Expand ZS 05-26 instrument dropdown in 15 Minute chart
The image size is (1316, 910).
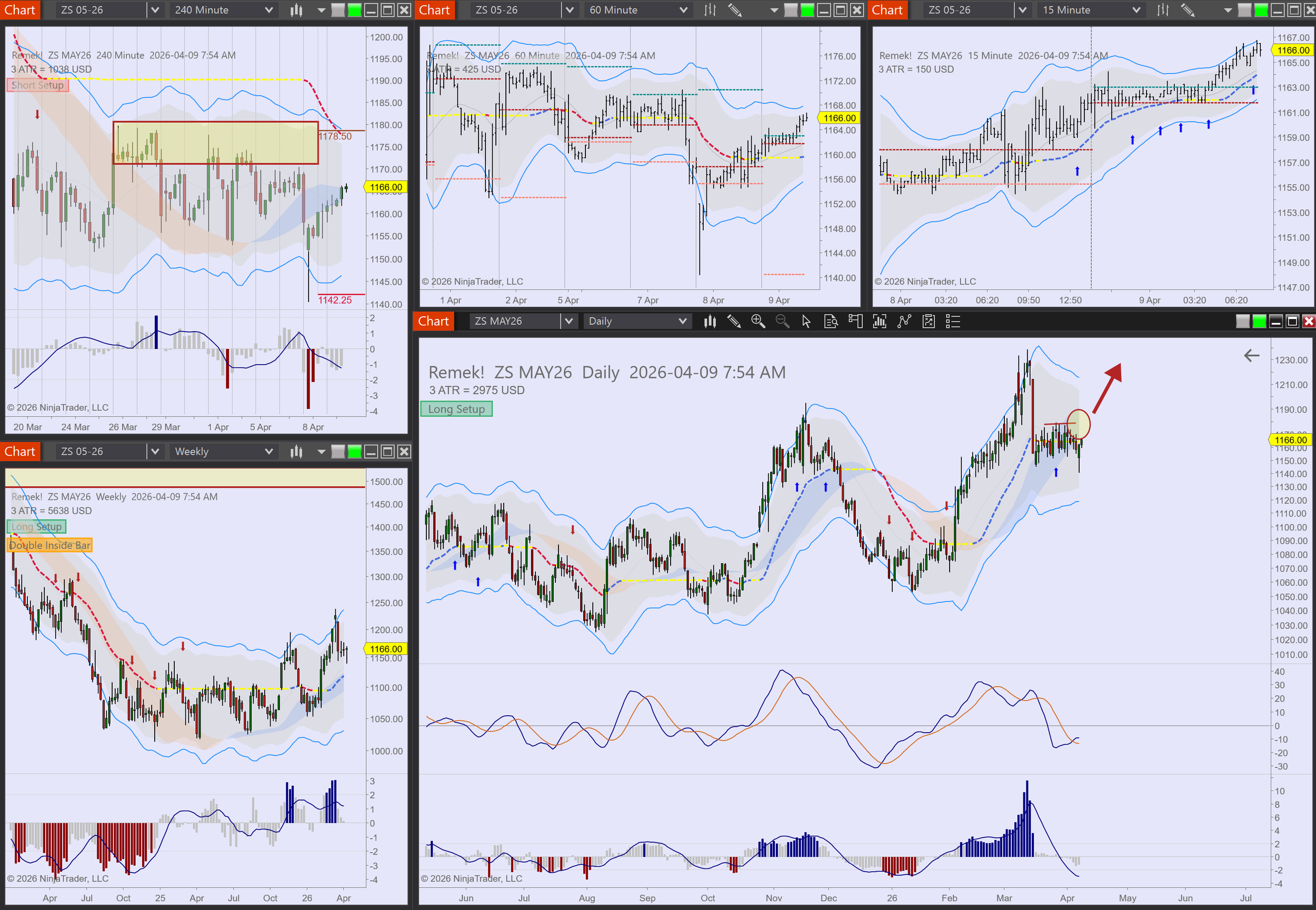point(1022,9)
